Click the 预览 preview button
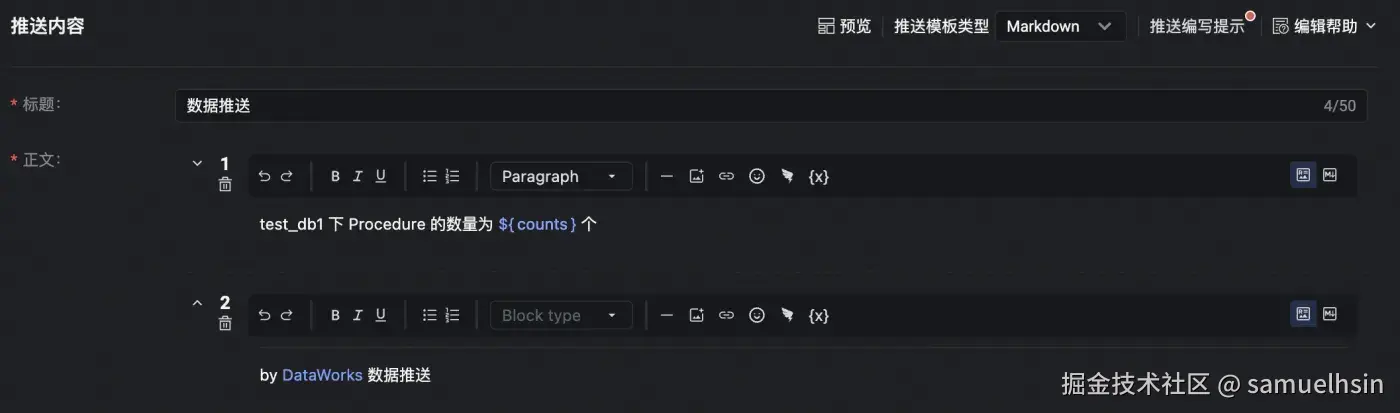 [x=844, y=27]
